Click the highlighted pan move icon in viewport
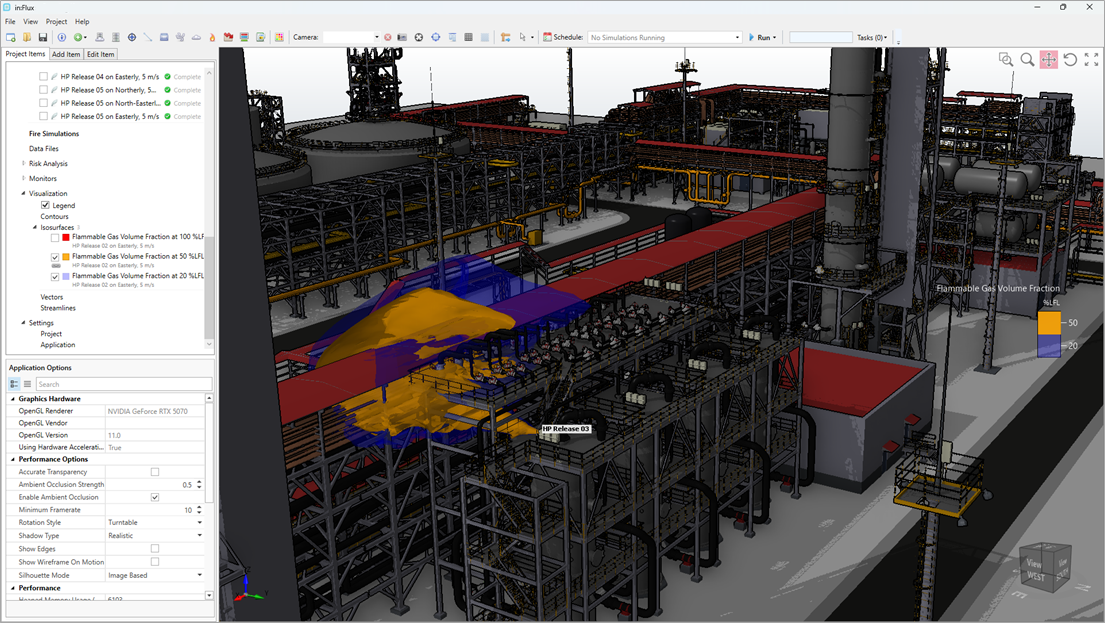 [1049, 60]
